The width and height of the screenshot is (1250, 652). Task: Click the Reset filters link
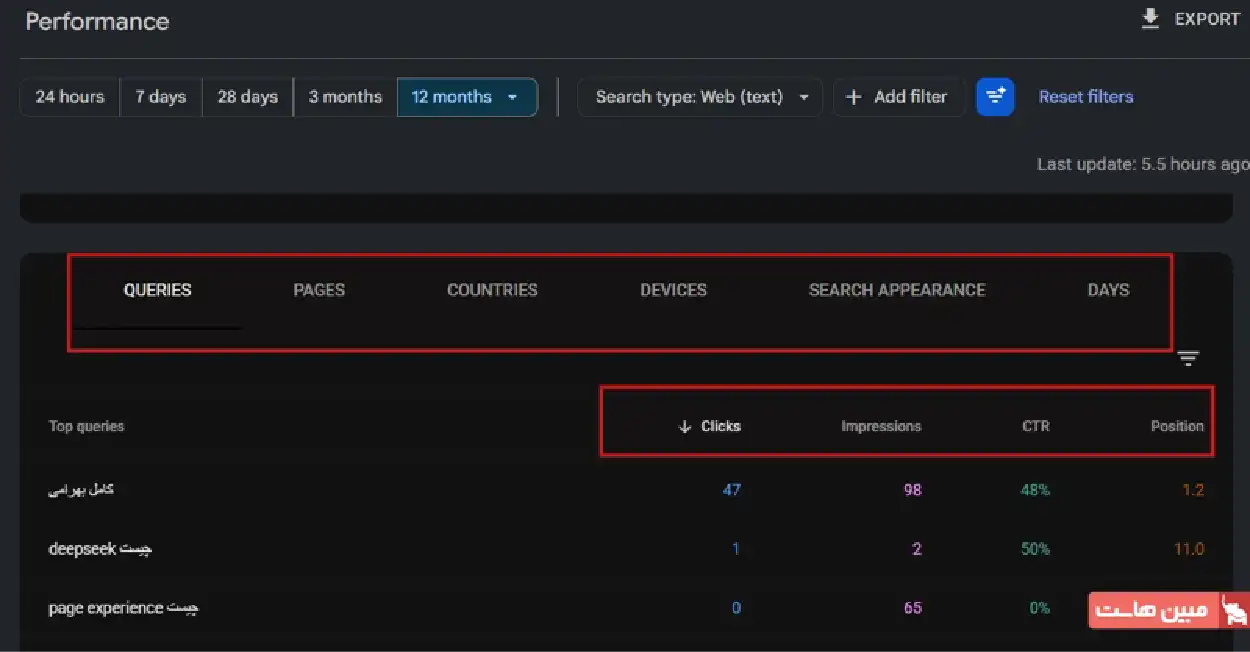tap(1086, 97)
